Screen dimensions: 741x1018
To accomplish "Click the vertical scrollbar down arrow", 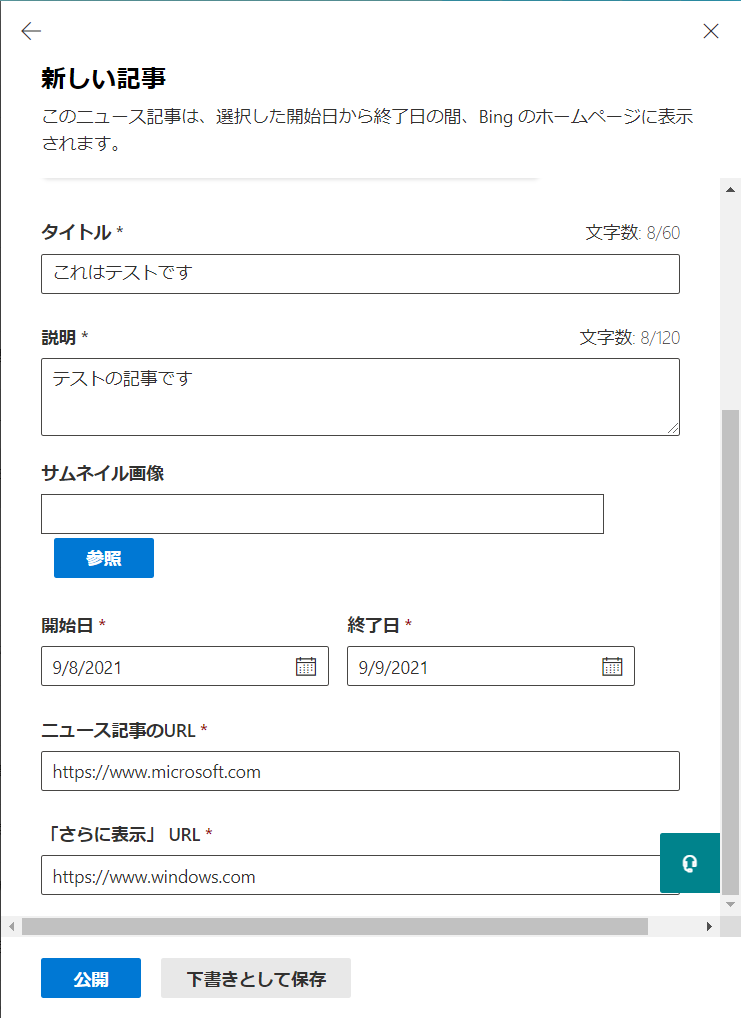I will pos(731,903).
